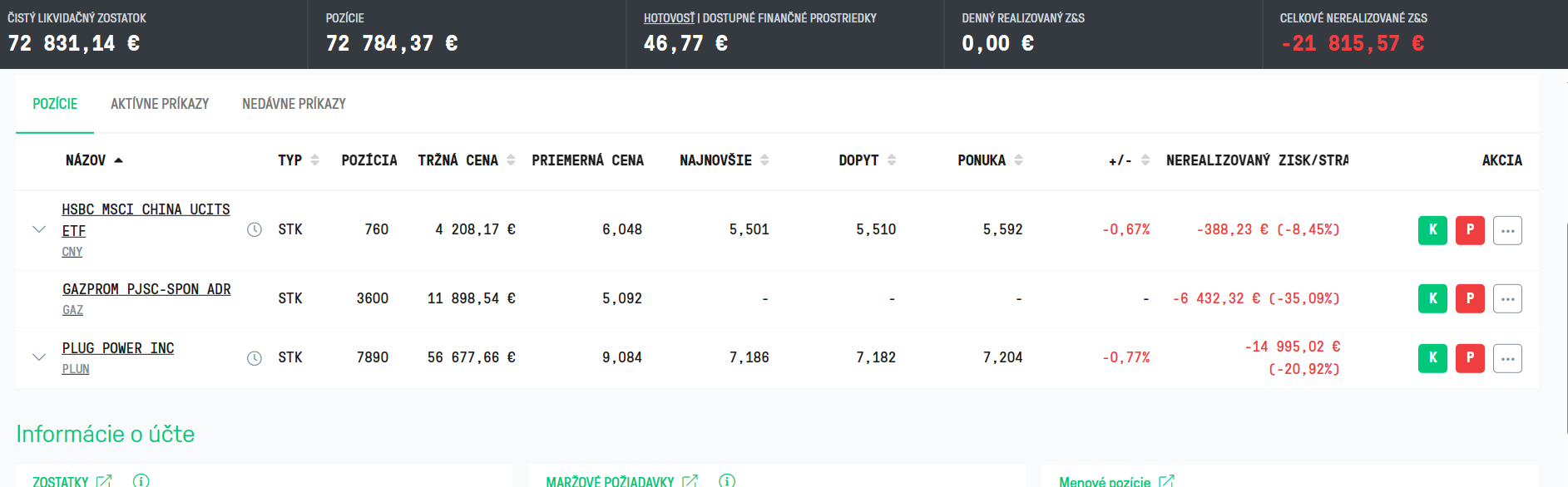Click net liquidation value 72 831,14 €
This screenshot has width=1568, height=487.
(x=74, y=43)
